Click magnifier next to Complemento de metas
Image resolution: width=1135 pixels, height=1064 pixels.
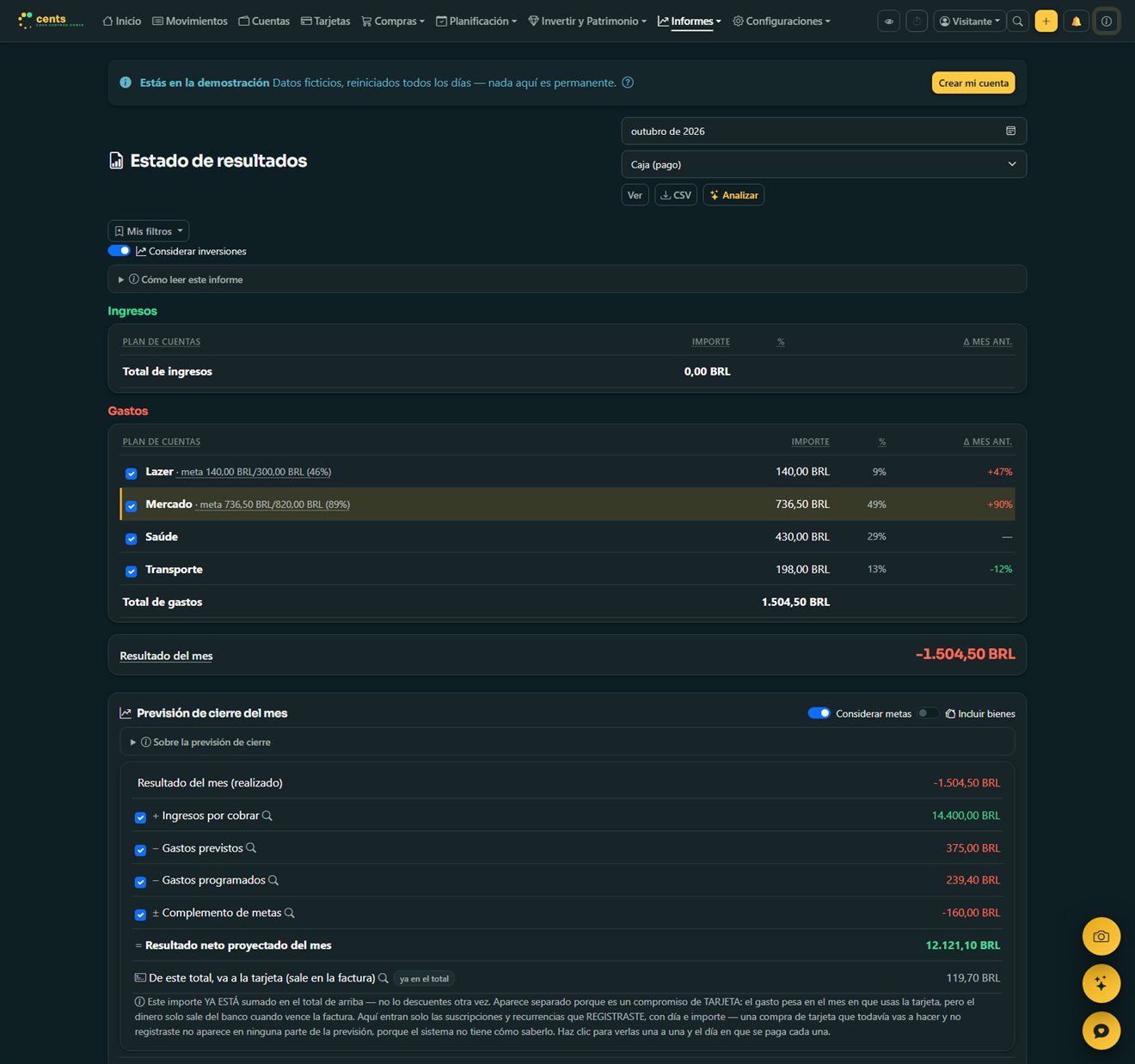tap(290, 913)
